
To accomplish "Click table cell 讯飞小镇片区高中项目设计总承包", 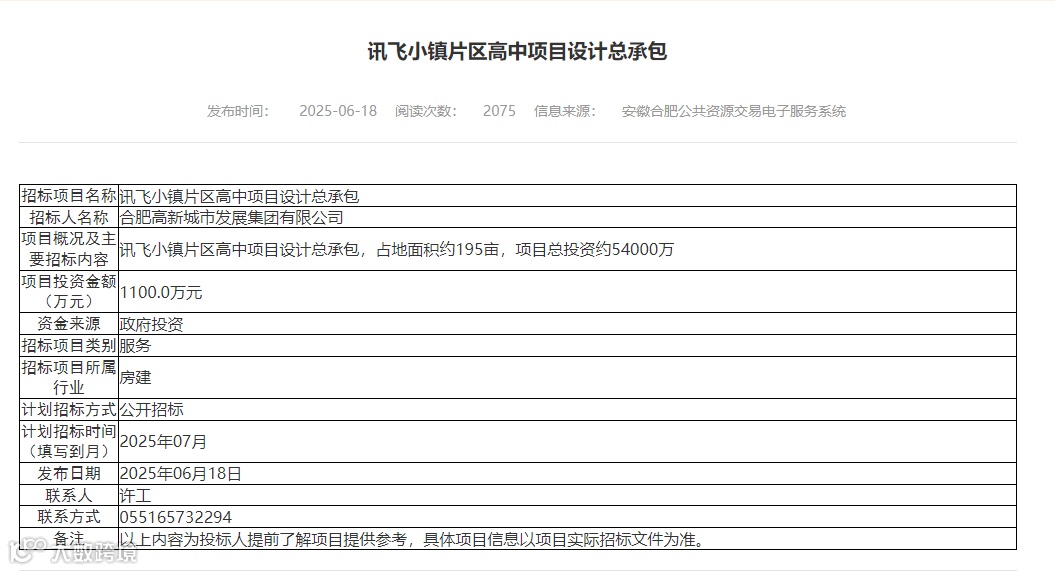I will click(240, 196).
